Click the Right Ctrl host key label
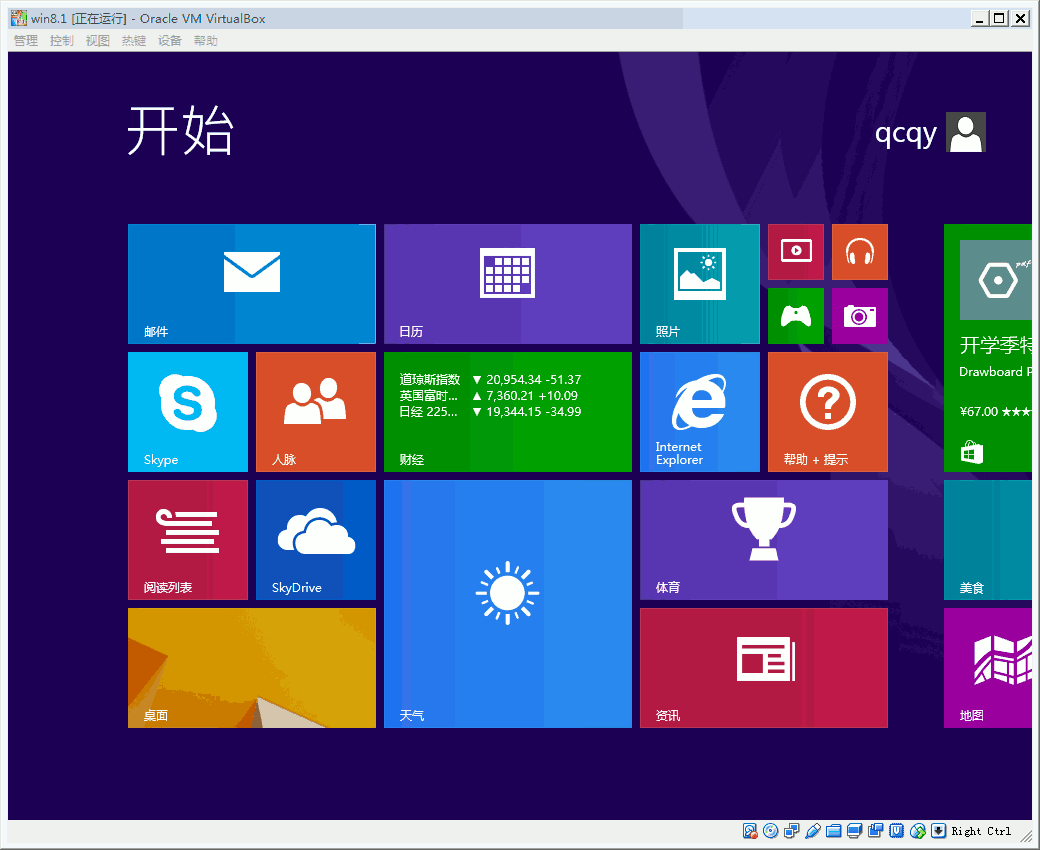Image resolution: width=1040 pixels, height=850 pixels. click(981, 831)
